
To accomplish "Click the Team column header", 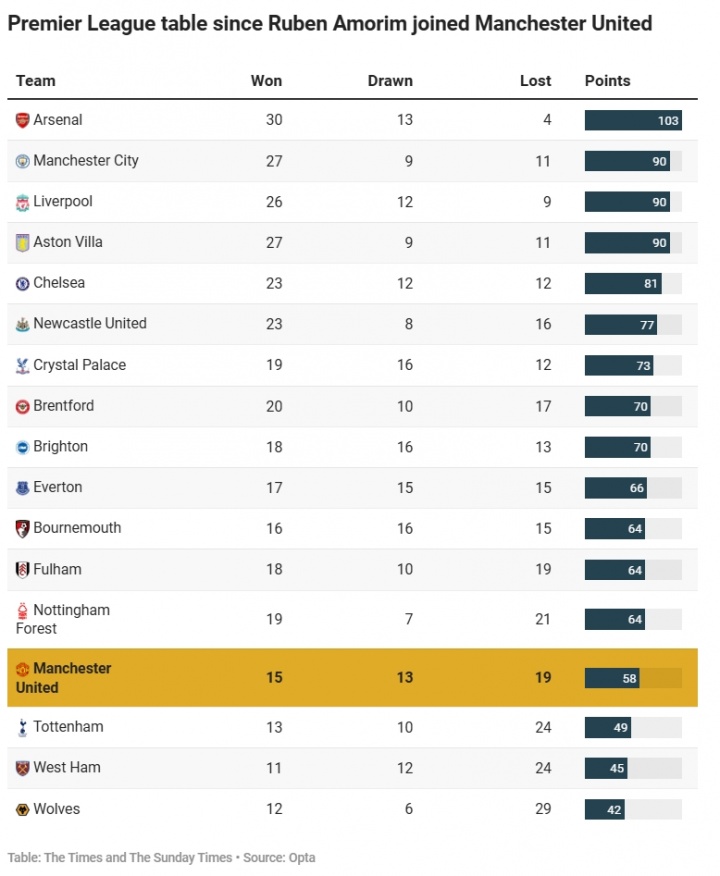I will point(36,81).
